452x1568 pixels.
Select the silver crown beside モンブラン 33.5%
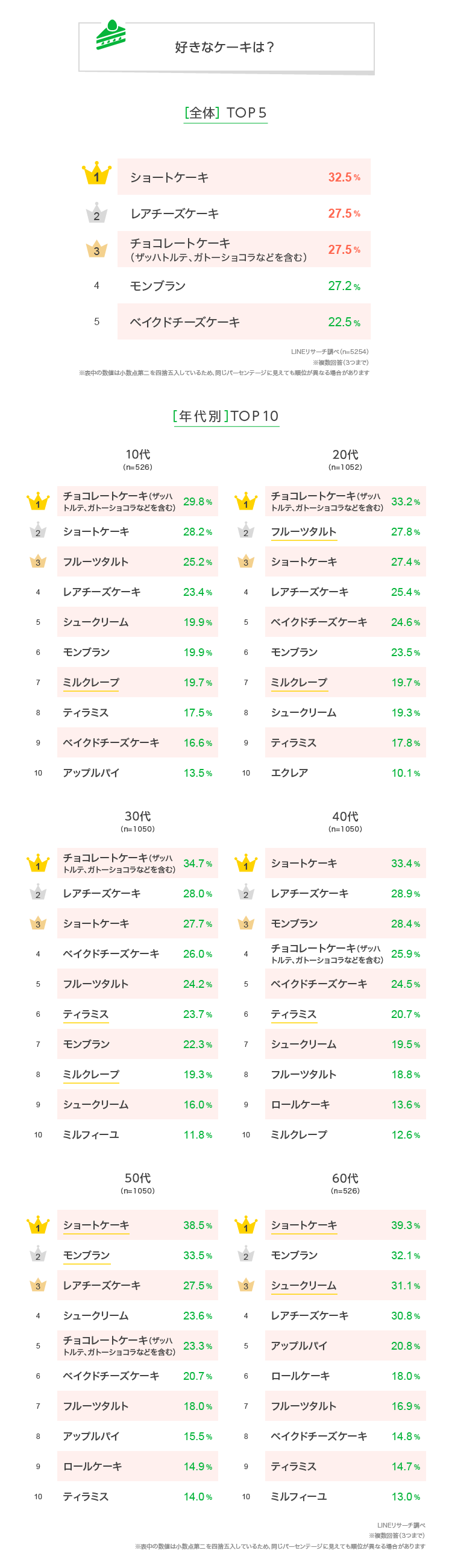coord(38,1255)
